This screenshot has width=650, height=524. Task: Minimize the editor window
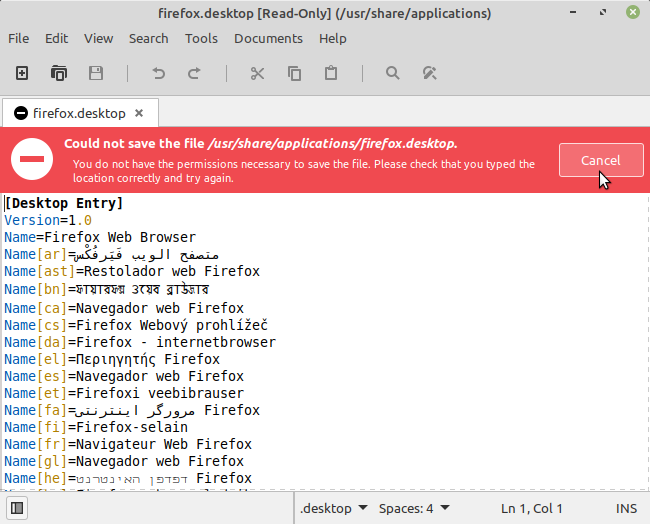click(x=573, y=12)
